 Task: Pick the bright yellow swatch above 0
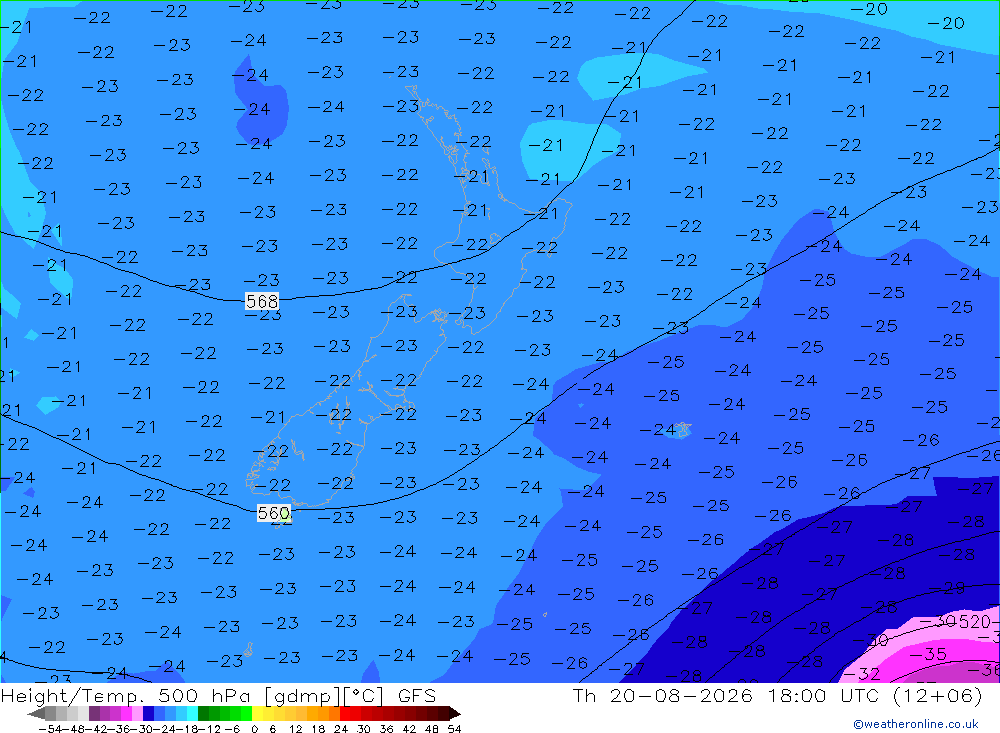click(258, 714)
